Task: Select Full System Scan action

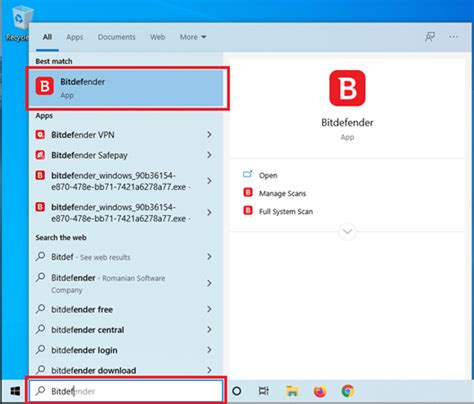Action: point(286,211)
